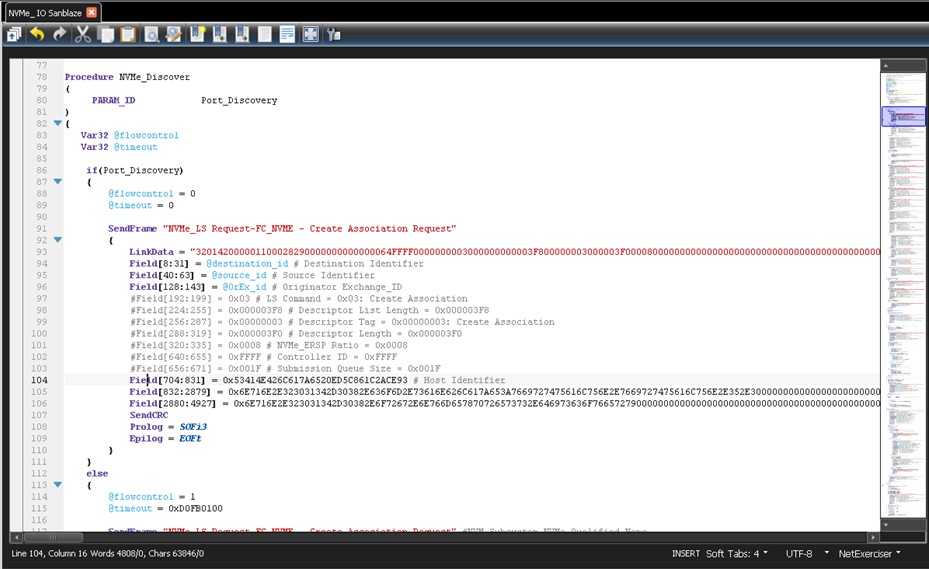Click the horizontal scrollbar thumb
The width and height of the screenshot is (929, 569).
53,538
